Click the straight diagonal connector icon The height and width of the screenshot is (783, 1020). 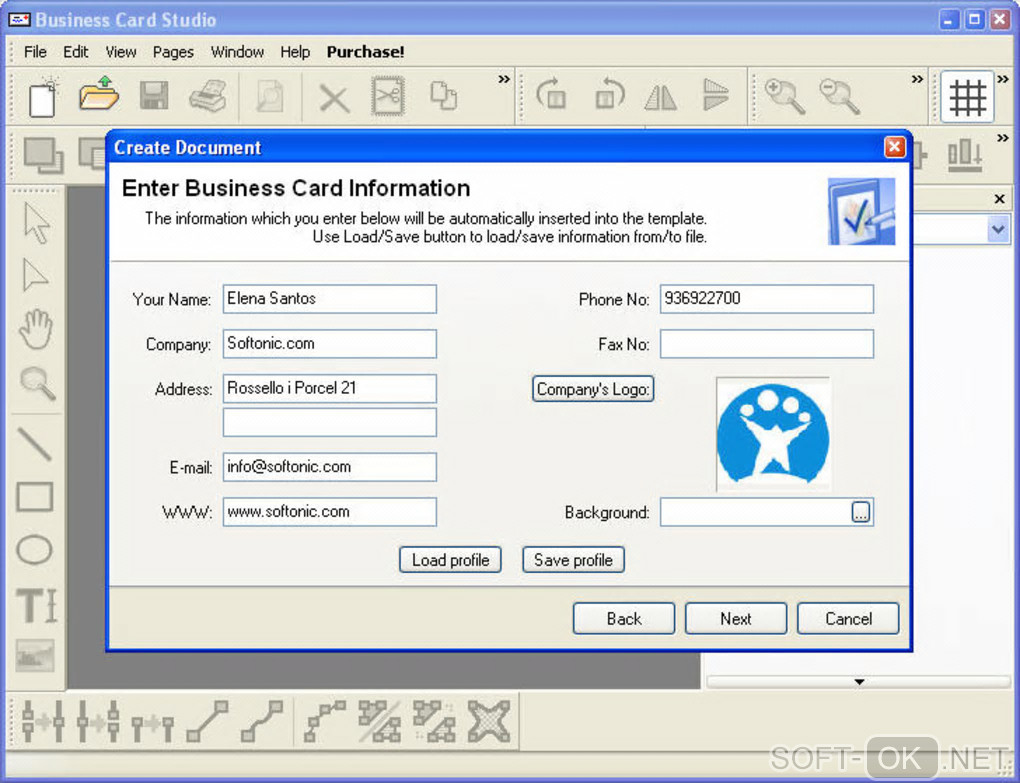[208, 721]
